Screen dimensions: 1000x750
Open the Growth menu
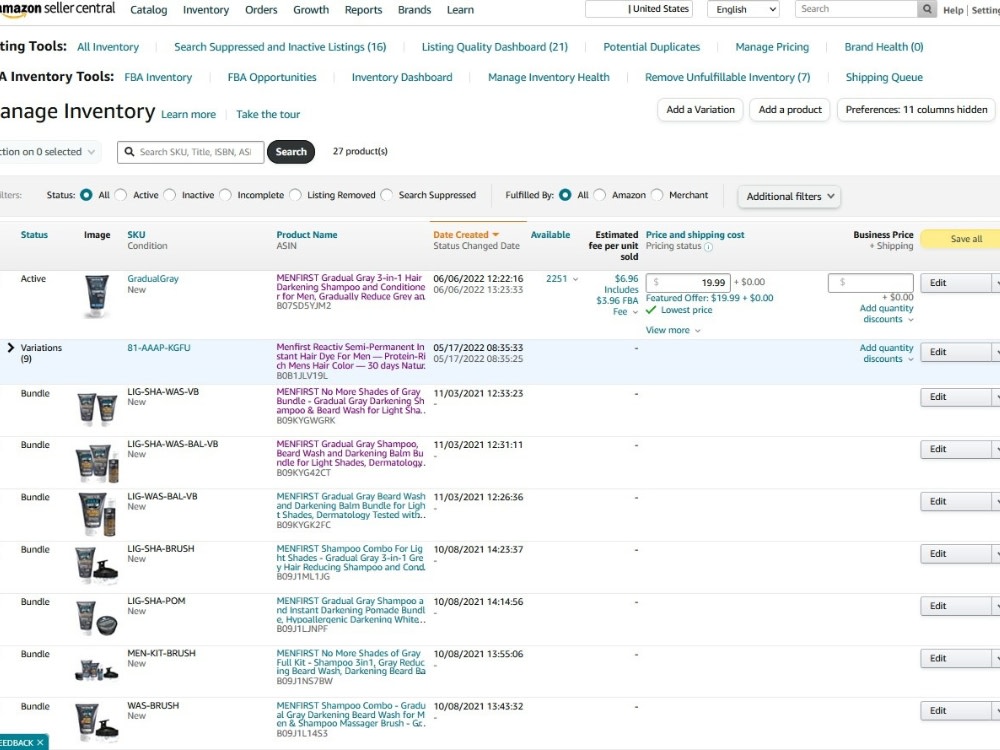(x=311, y=10)
